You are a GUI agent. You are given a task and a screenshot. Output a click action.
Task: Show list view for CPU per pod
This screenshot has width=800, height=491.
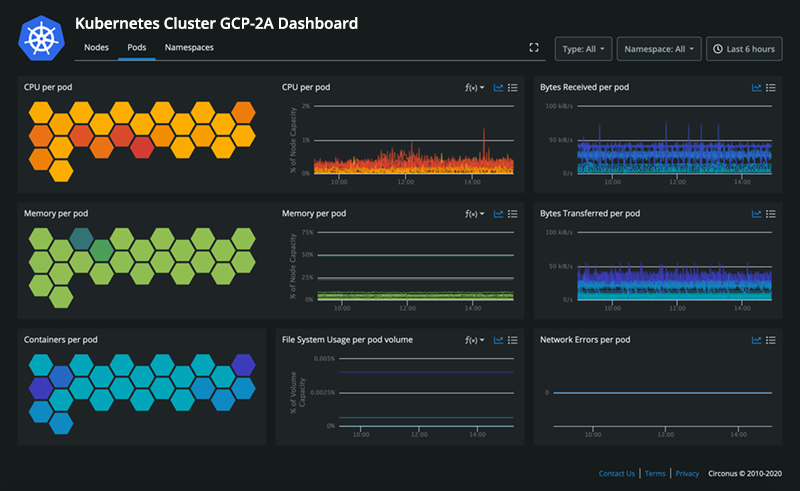513,88
